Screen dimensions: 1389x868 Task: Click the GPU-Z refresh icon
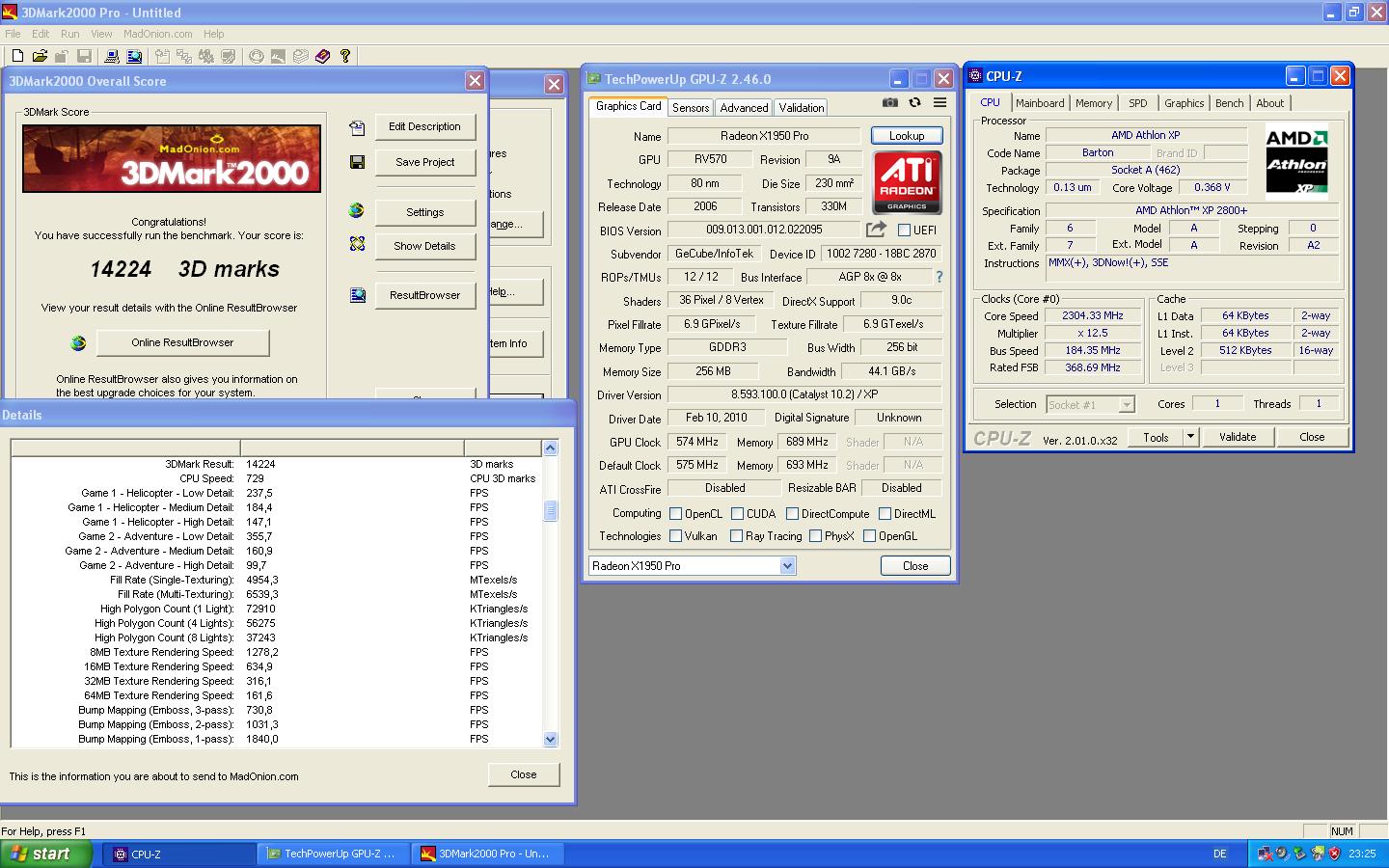coord(914,102)
